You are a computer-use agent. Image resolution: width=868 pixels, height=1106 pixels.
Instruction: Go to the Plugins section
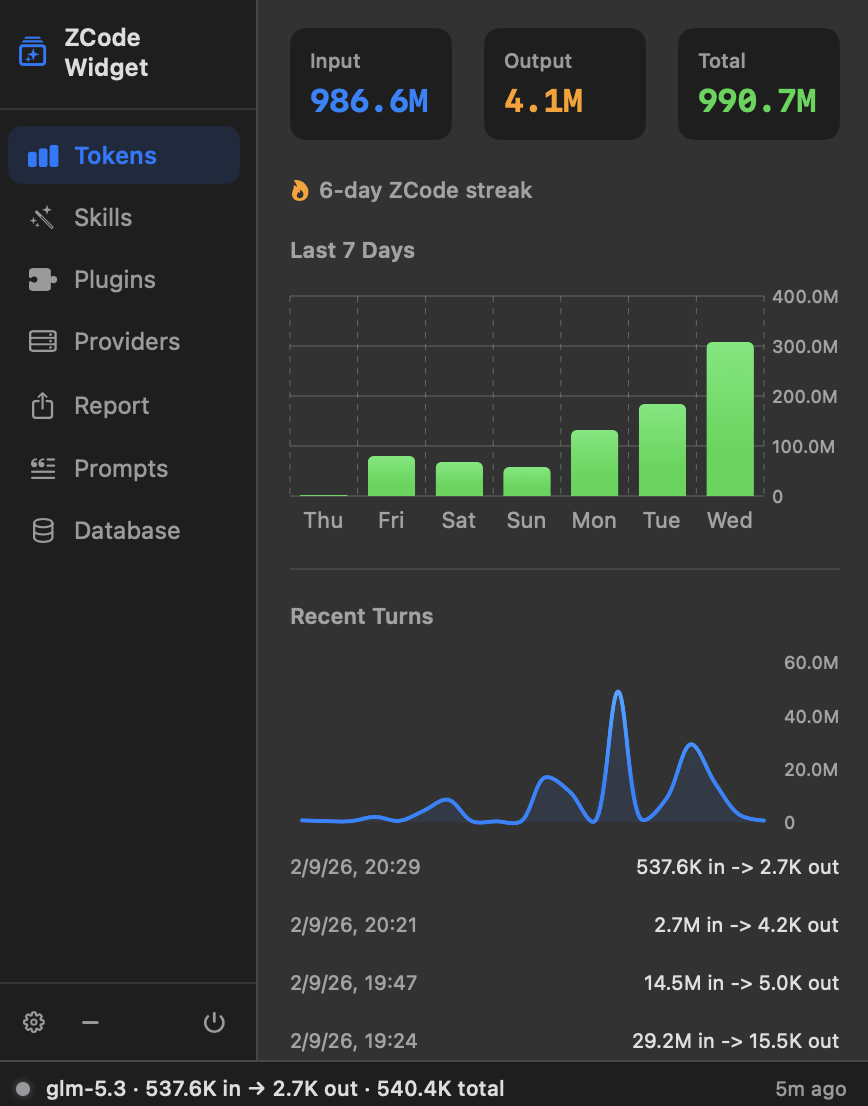124,279
